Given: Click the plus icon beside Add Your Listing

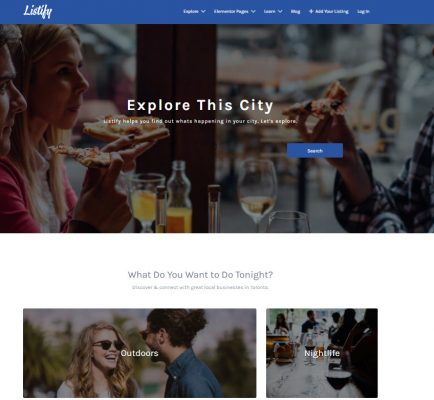Looking at the screenshot, I should click(x=311, y=11).
